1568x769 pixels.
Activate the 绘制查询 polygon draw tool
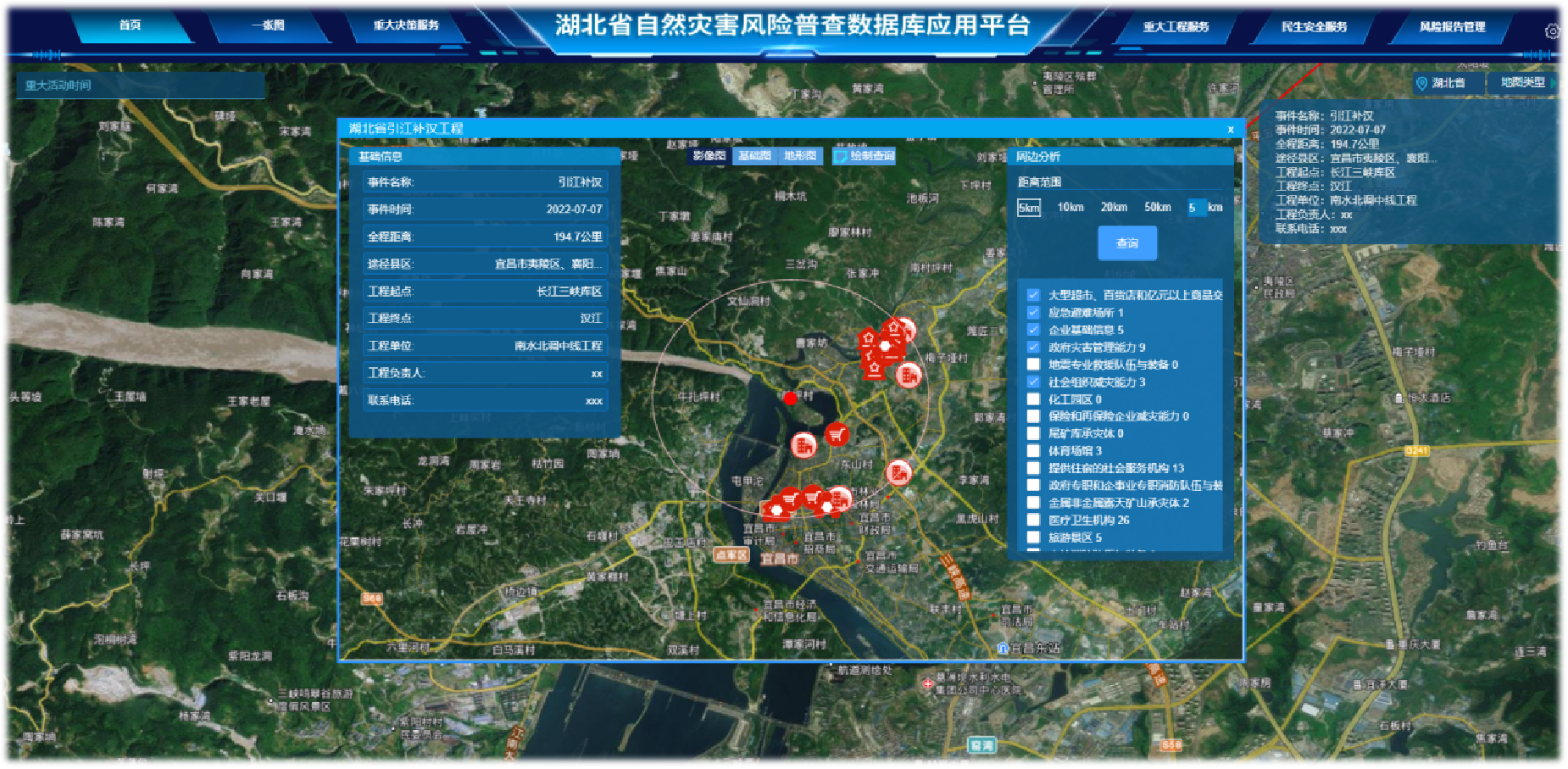point(860,155)
